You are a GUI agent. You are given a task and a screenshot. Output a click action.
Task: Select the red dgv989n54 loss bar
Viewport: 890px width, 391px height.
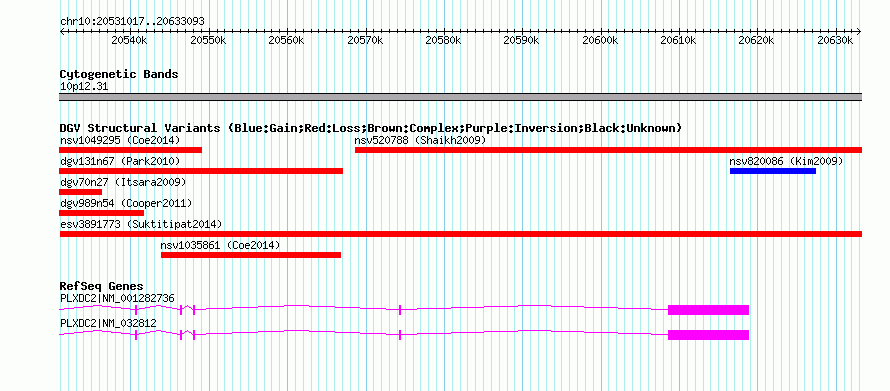102,213
